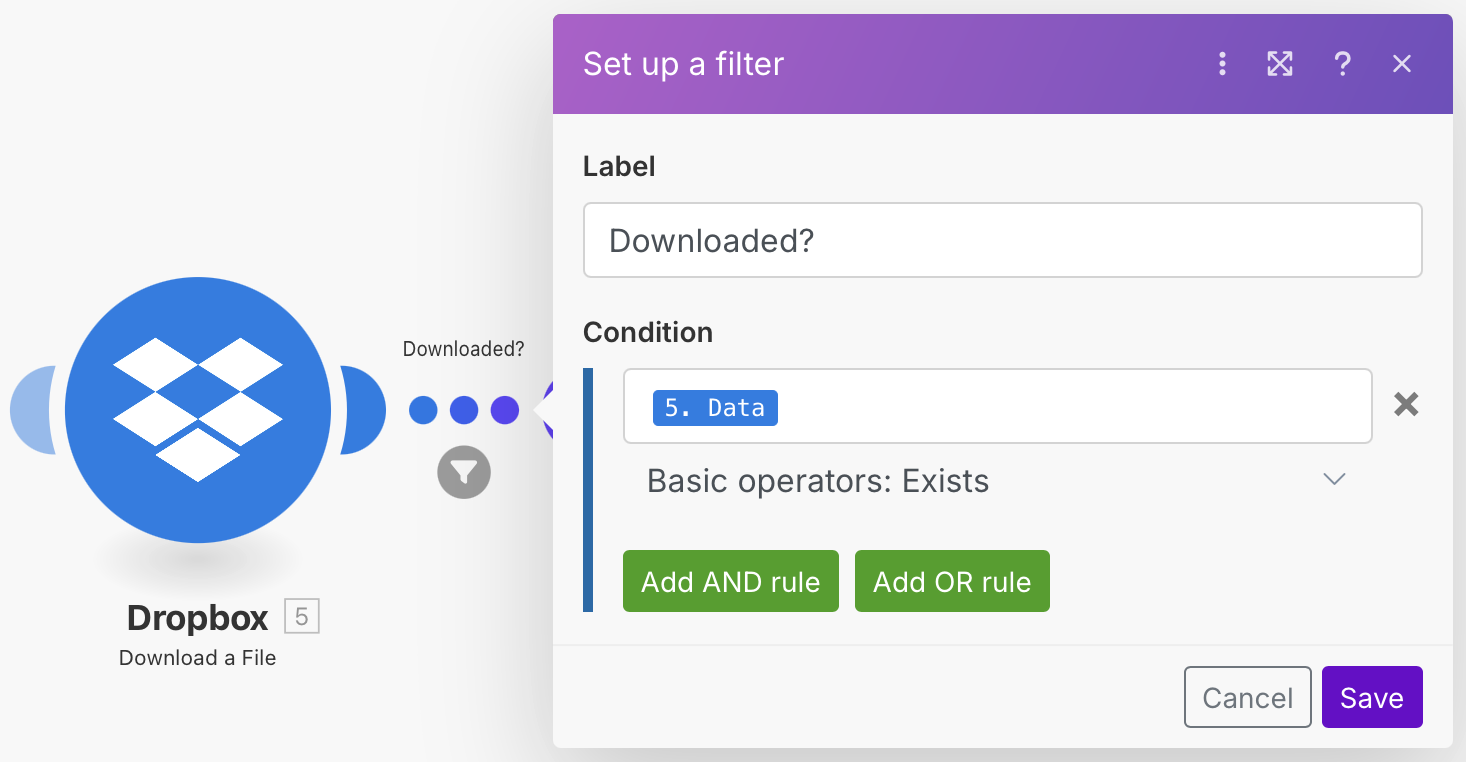
Task: Click the Condition section heading
Action: point(648,332)
